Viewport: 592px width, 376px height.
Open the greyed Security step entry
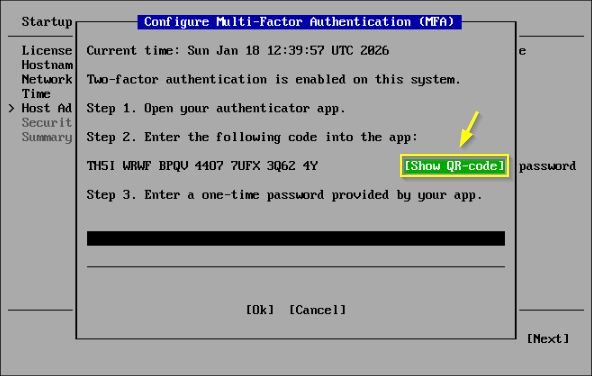tap(46, 122)
